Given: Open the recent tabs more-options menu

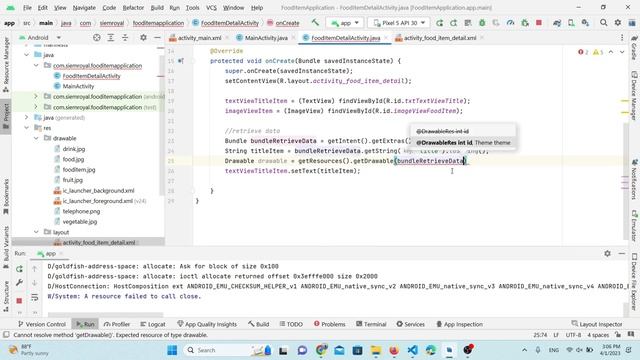Looking at the screenshot, I should click(622, 38).
